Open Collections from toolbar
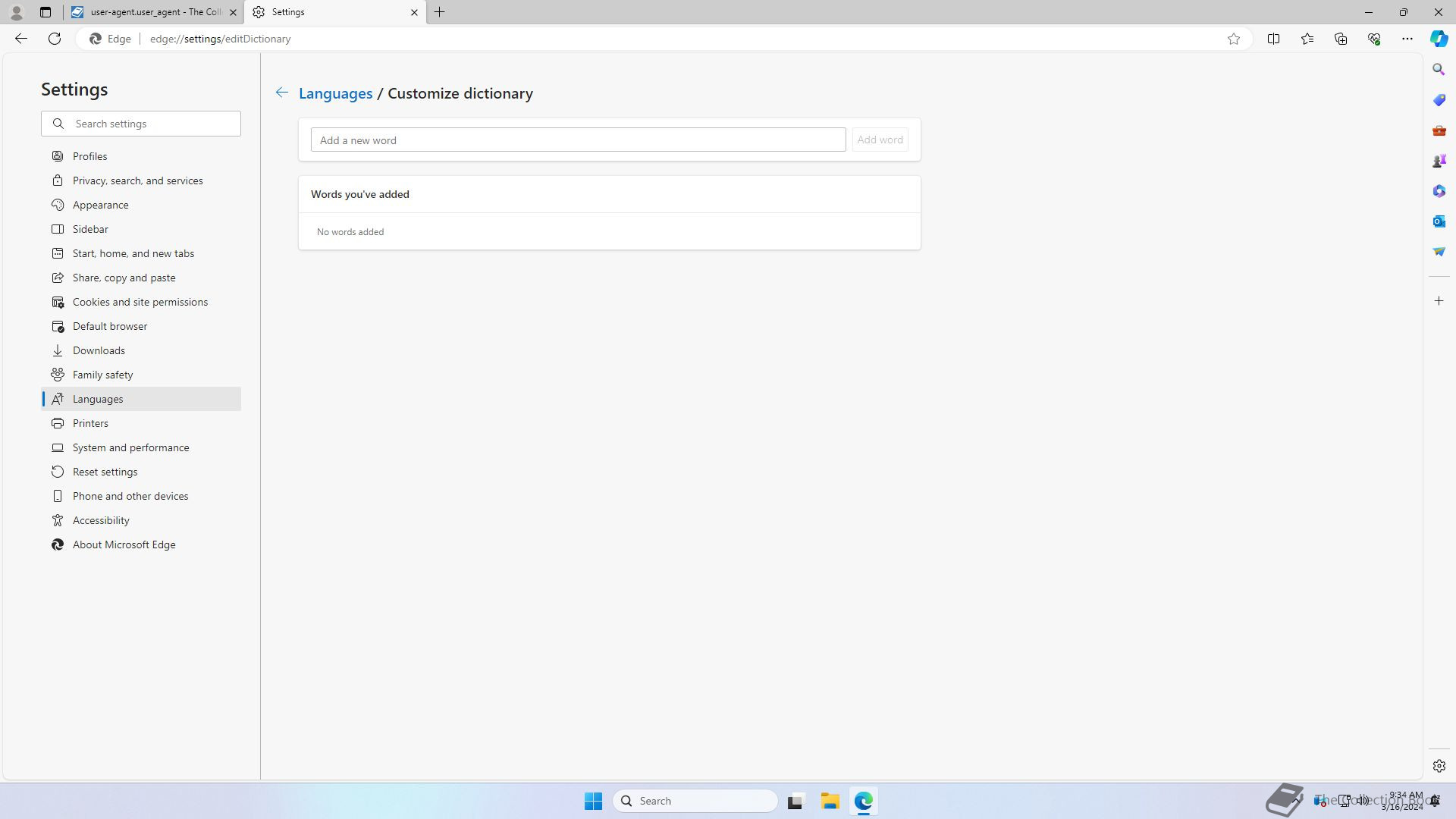 (x=1340, y=39)
